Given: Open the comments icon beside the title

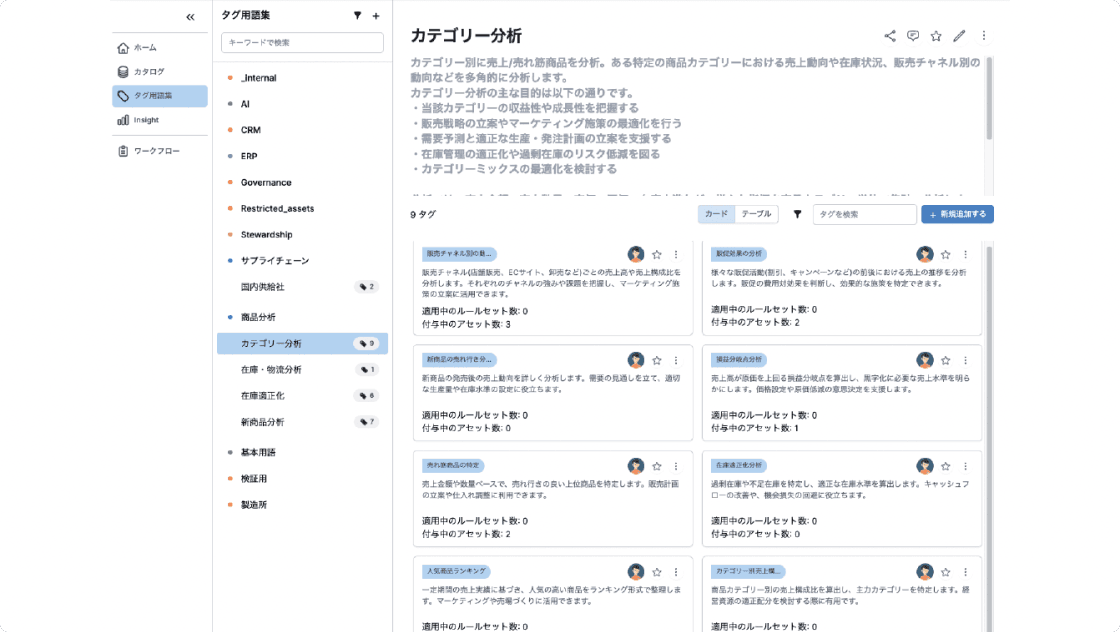Looking at the screenshot, I should [913, 36].
